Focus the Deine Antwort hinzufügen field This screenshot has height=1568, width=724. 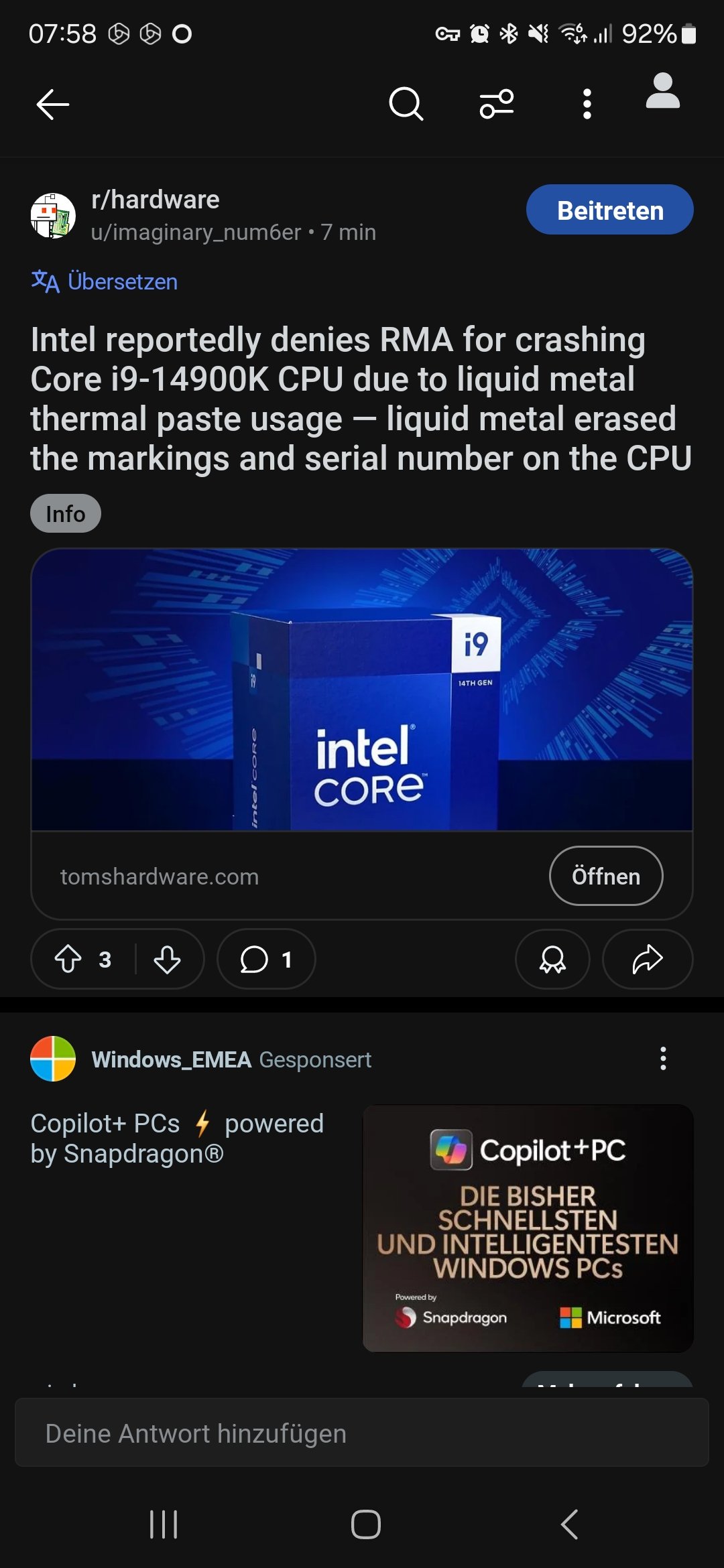pyautogui.click(x=362, y=1433)
